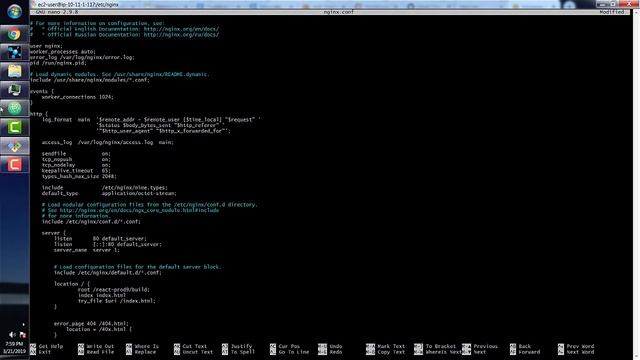Place cursor on 'types_hash_max_size 2048;' line
Screen dimensions: 640x360
[x=79, y=176]
